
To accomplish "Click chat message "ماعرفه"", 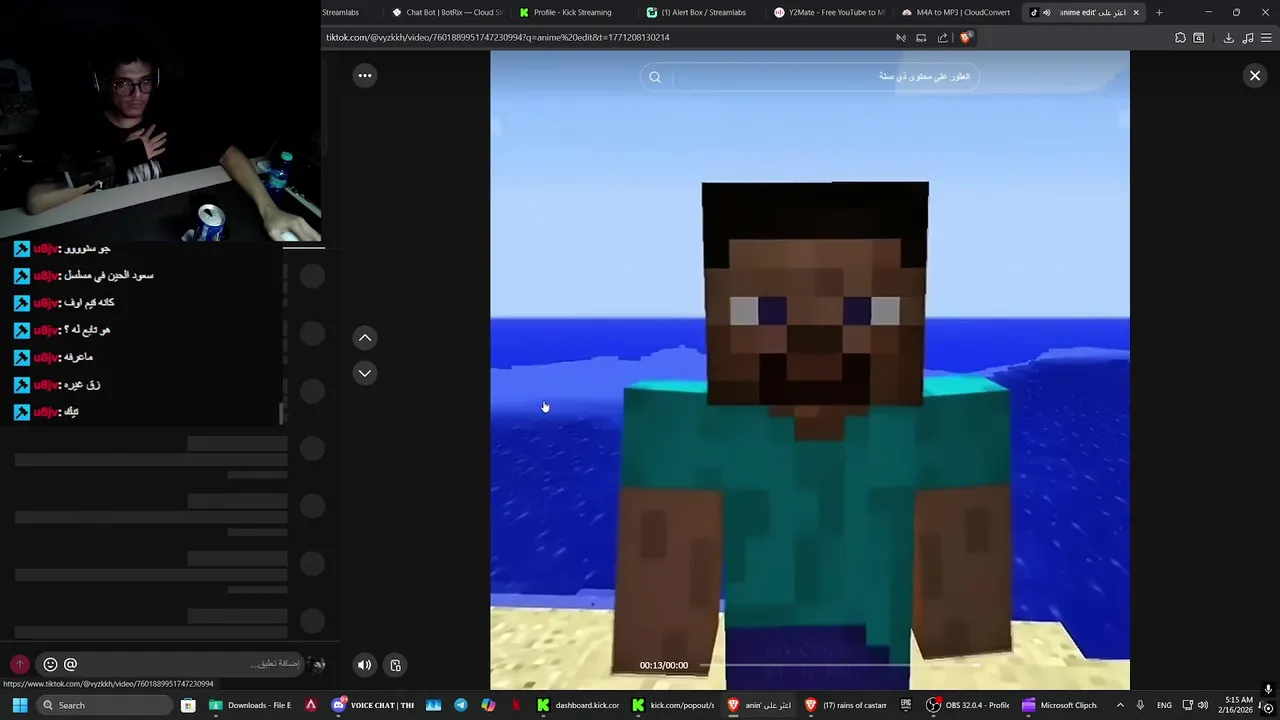I will (78, 357).
